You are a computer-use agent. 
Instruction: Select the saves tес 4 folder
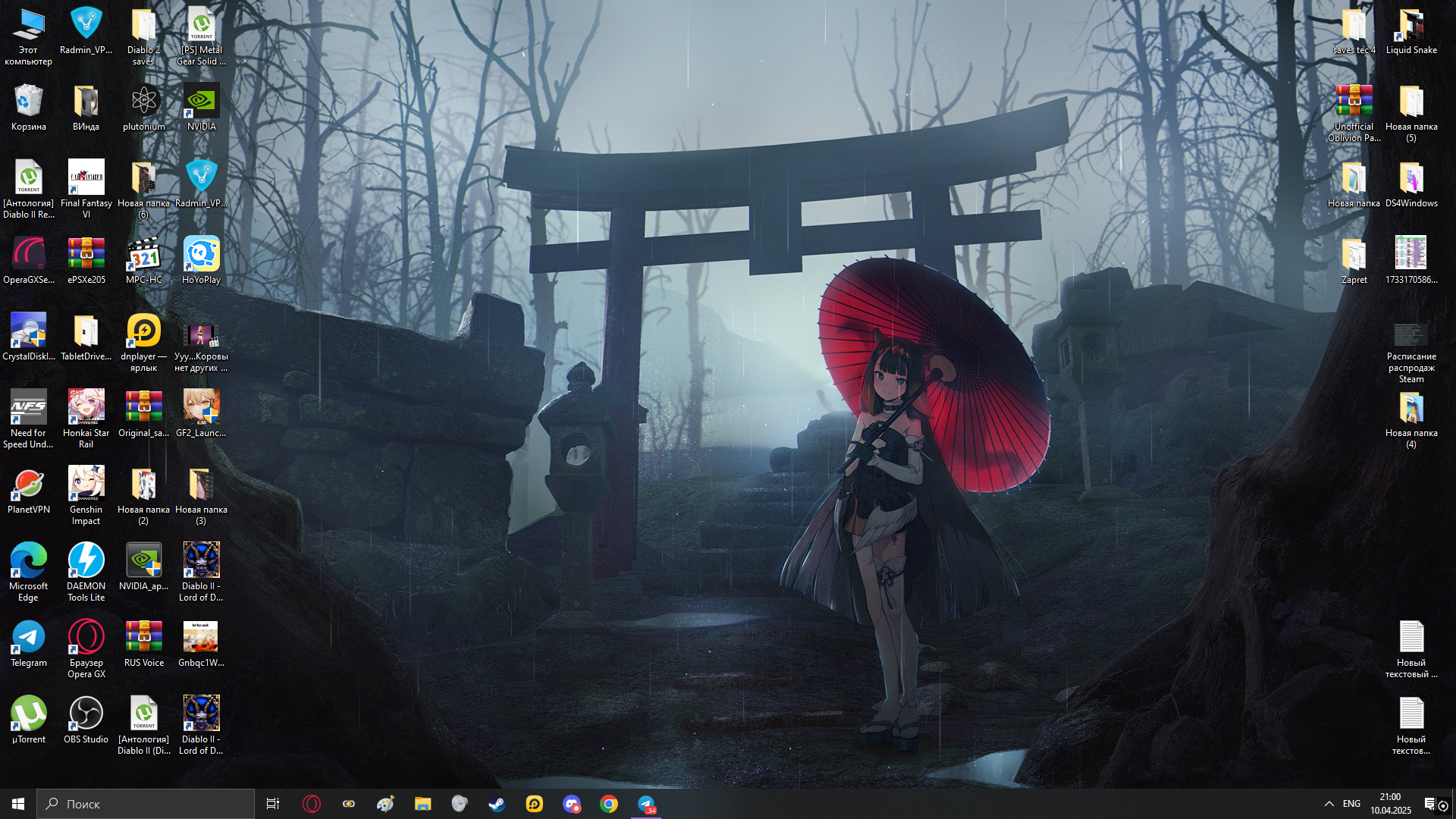(x=1354, y=31)
